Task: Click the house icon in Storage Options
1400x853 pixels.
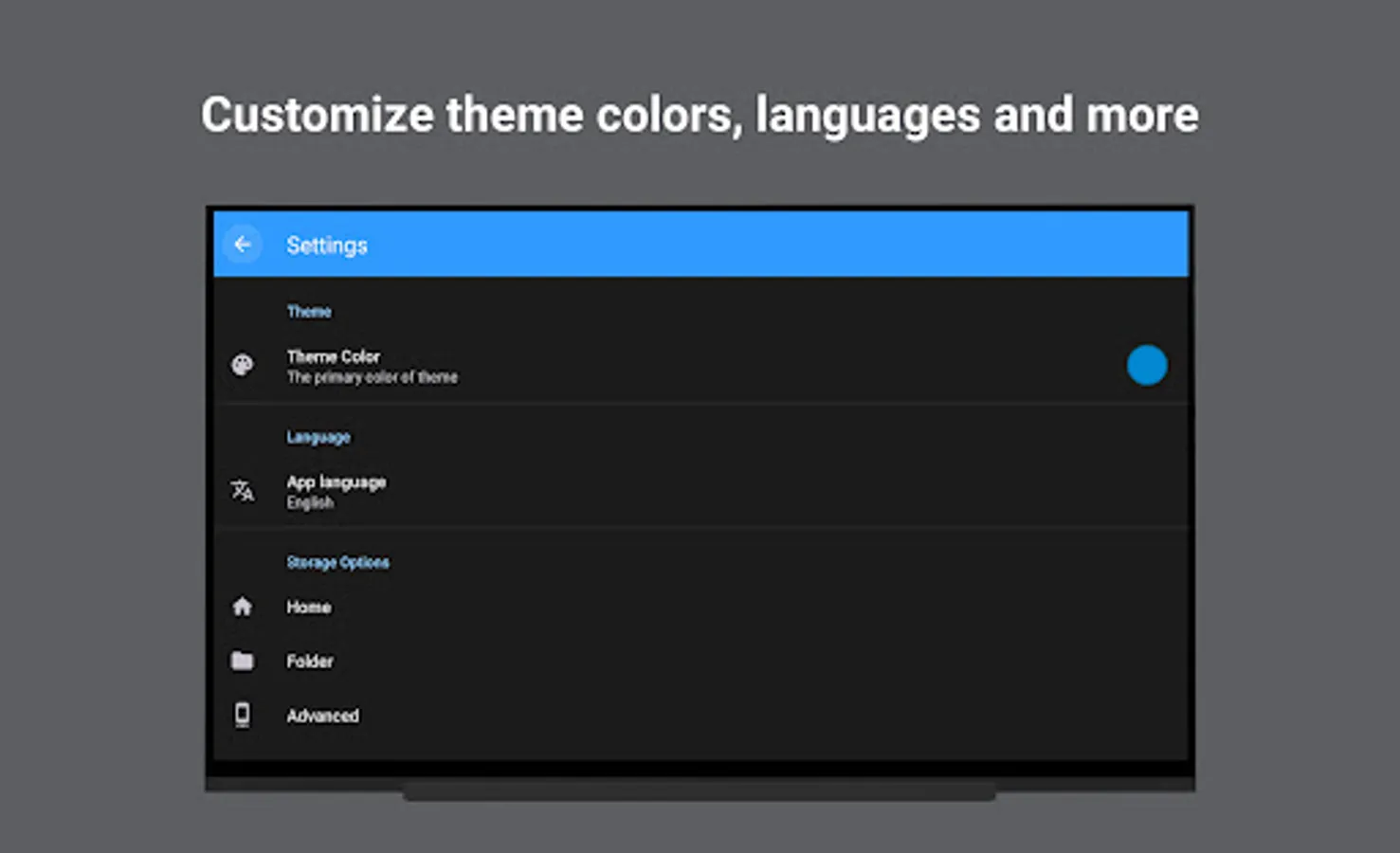Action: (243, 607)
